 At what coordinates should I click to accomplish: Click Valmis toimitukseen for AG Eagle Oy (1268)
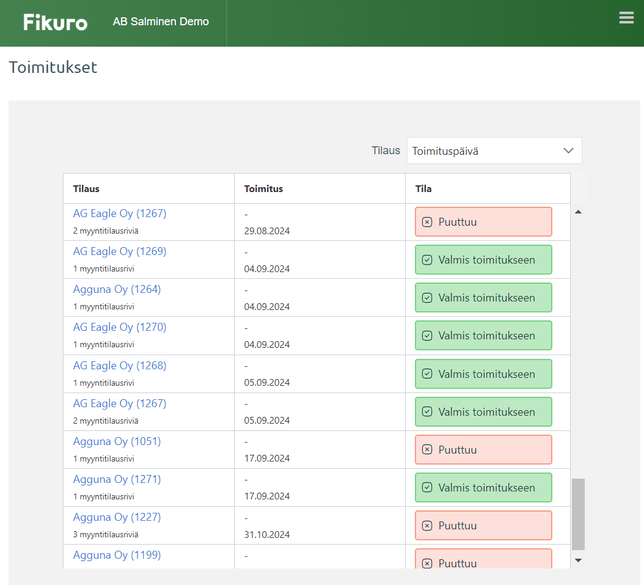click(x=485, y=374)
